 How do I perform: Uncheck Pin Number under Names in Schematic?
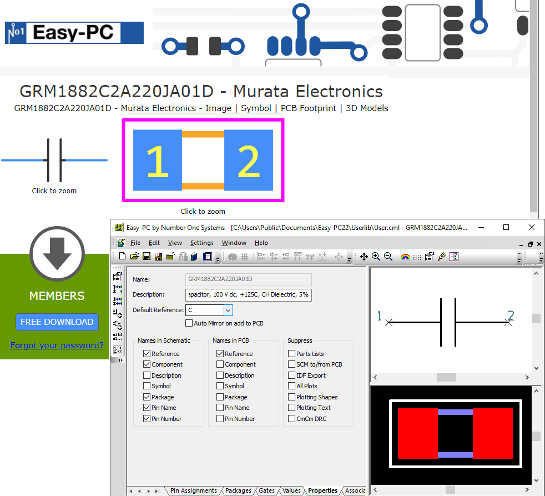[x=147, y=418]
